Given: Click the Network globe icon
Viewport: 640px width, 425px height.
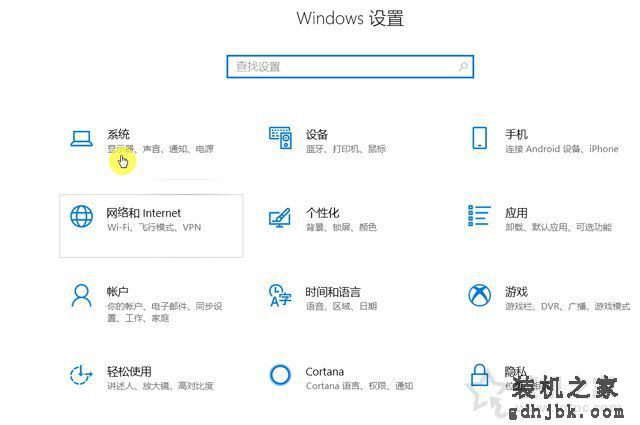Looking at the screenshot, I should click(x=81, y=216).
